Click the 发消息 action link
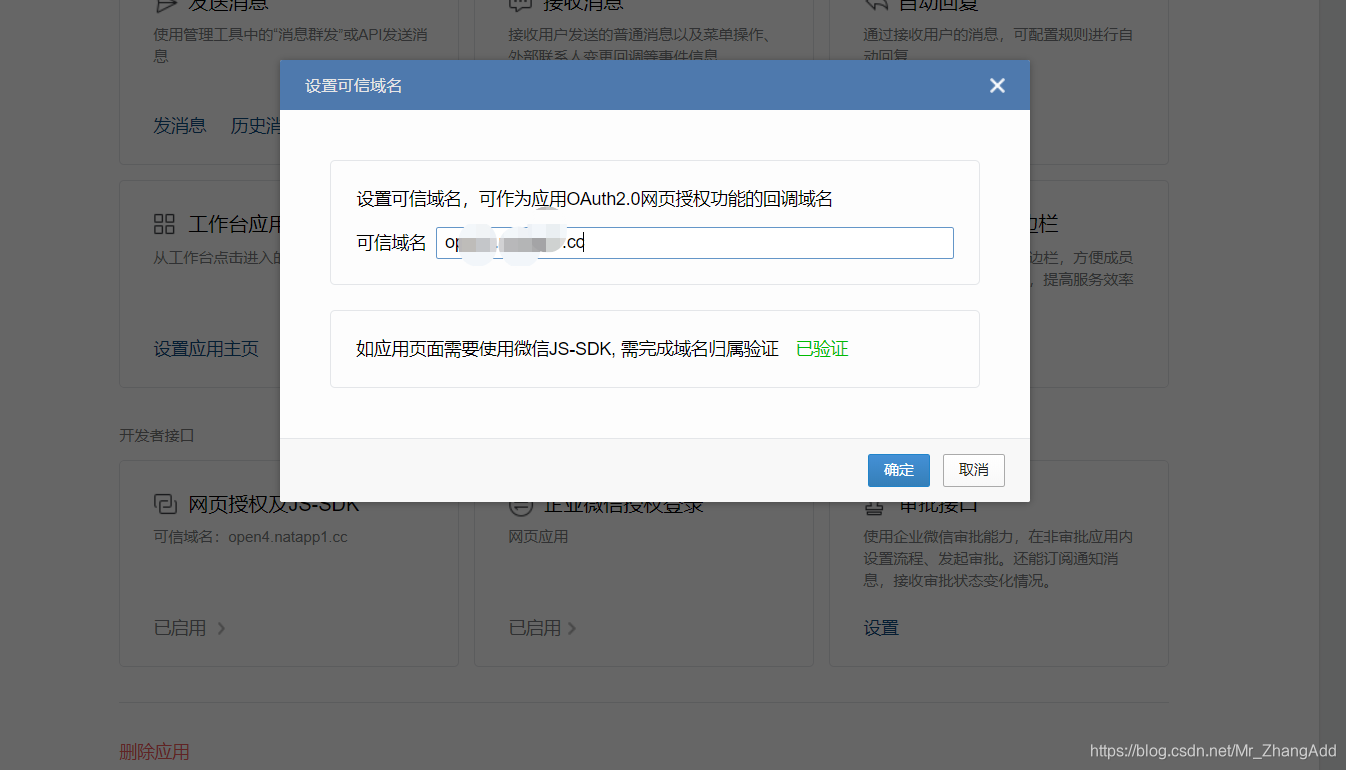1346x770 pixels. [x=180, y=125]
